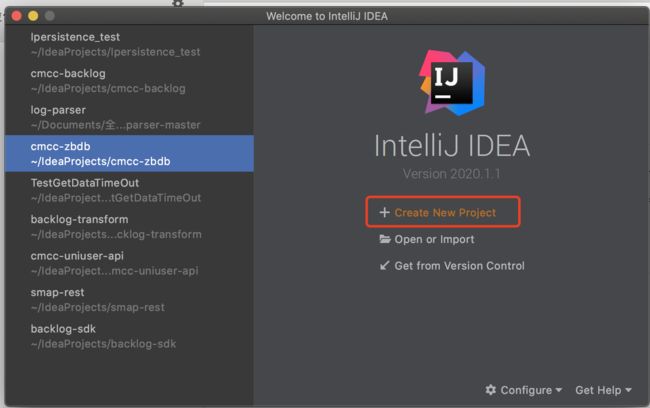Click the folder icon beside Open or Import
The image size is (650, 408).
point(385,239)
